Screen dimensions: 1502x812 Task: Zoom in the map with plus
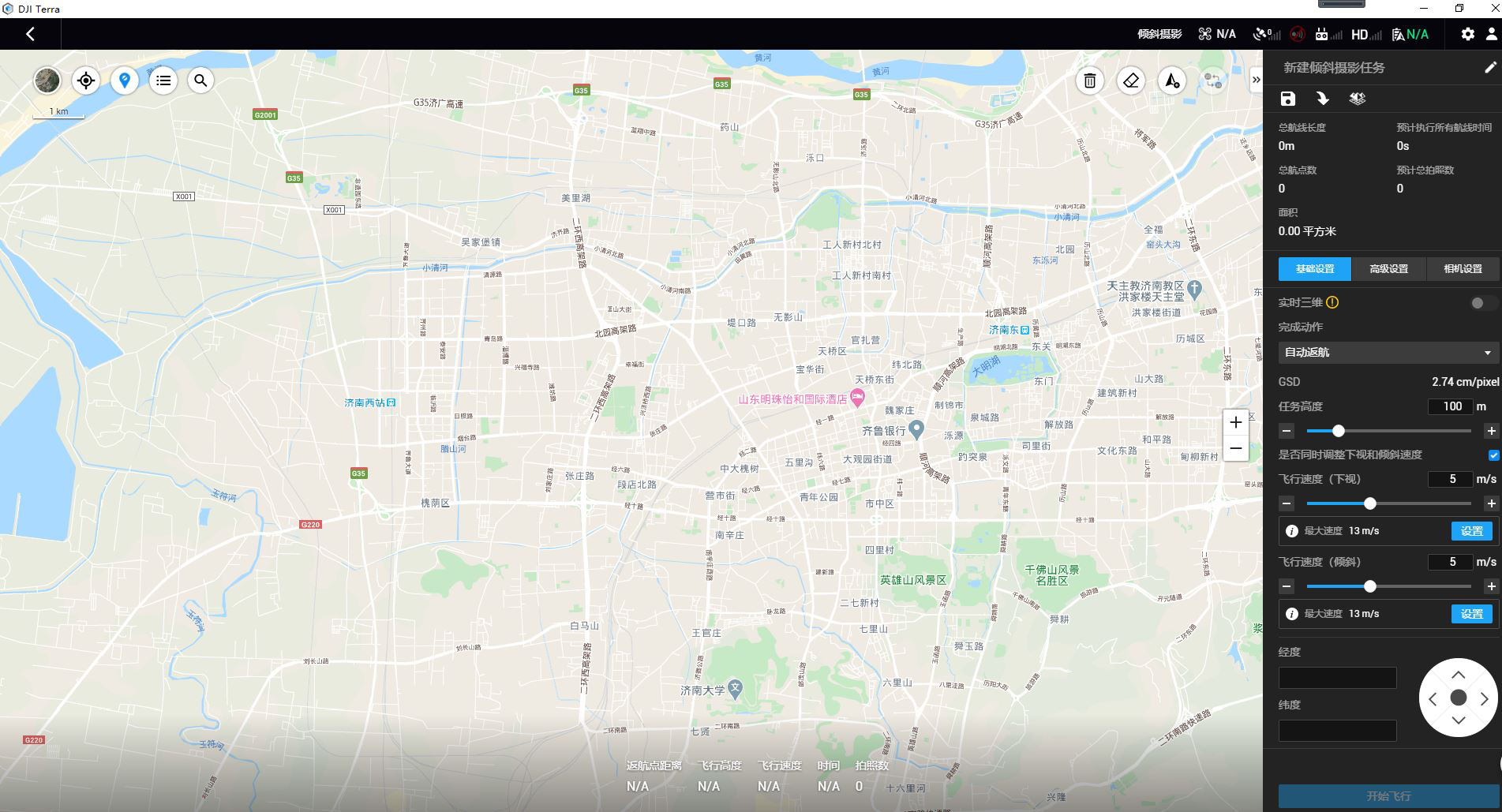pyautogui.click(x=1235, y=422)
